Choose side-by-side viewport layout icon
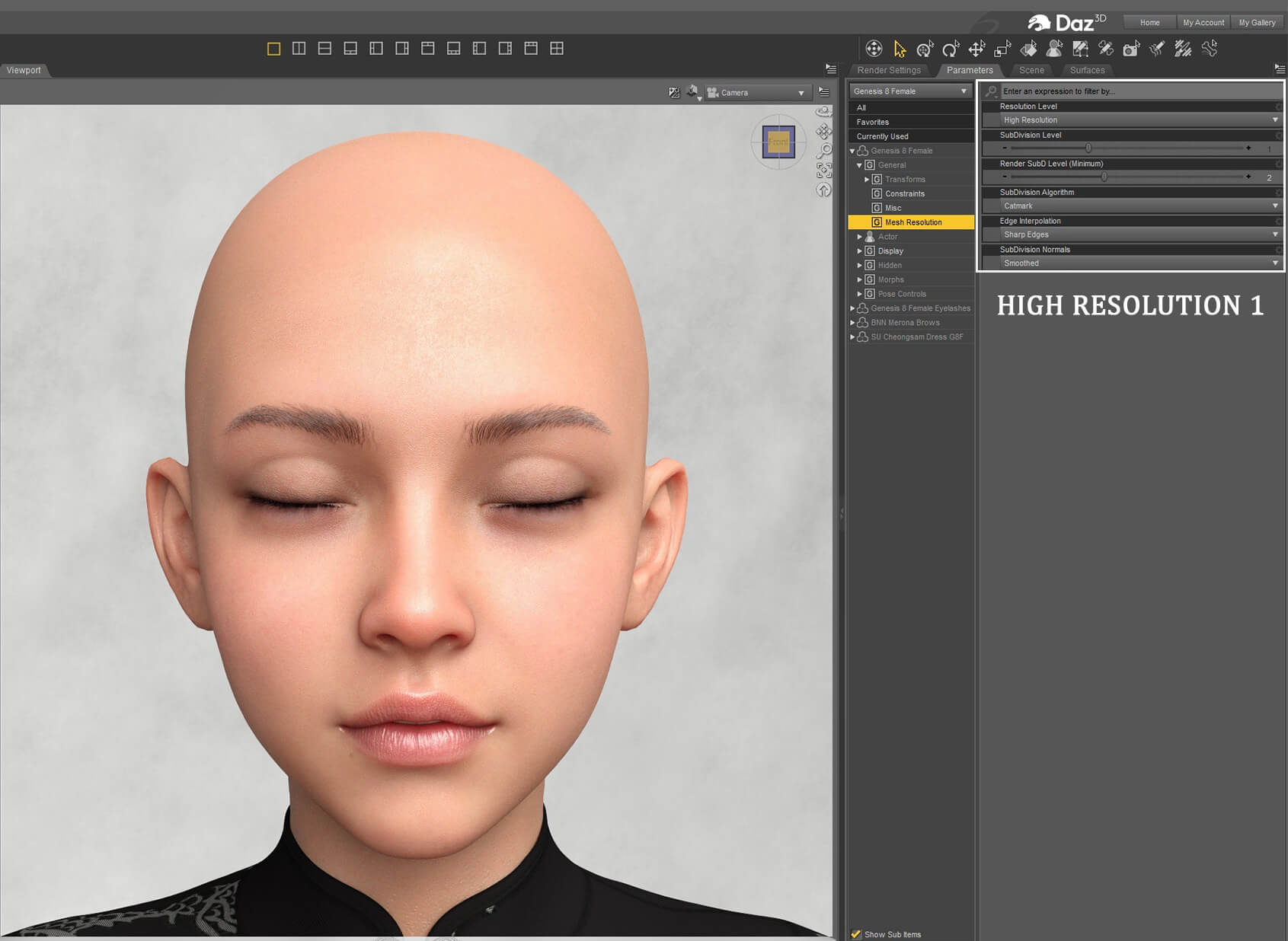This screenshot has width=1288, height=941. coord(299,49)
